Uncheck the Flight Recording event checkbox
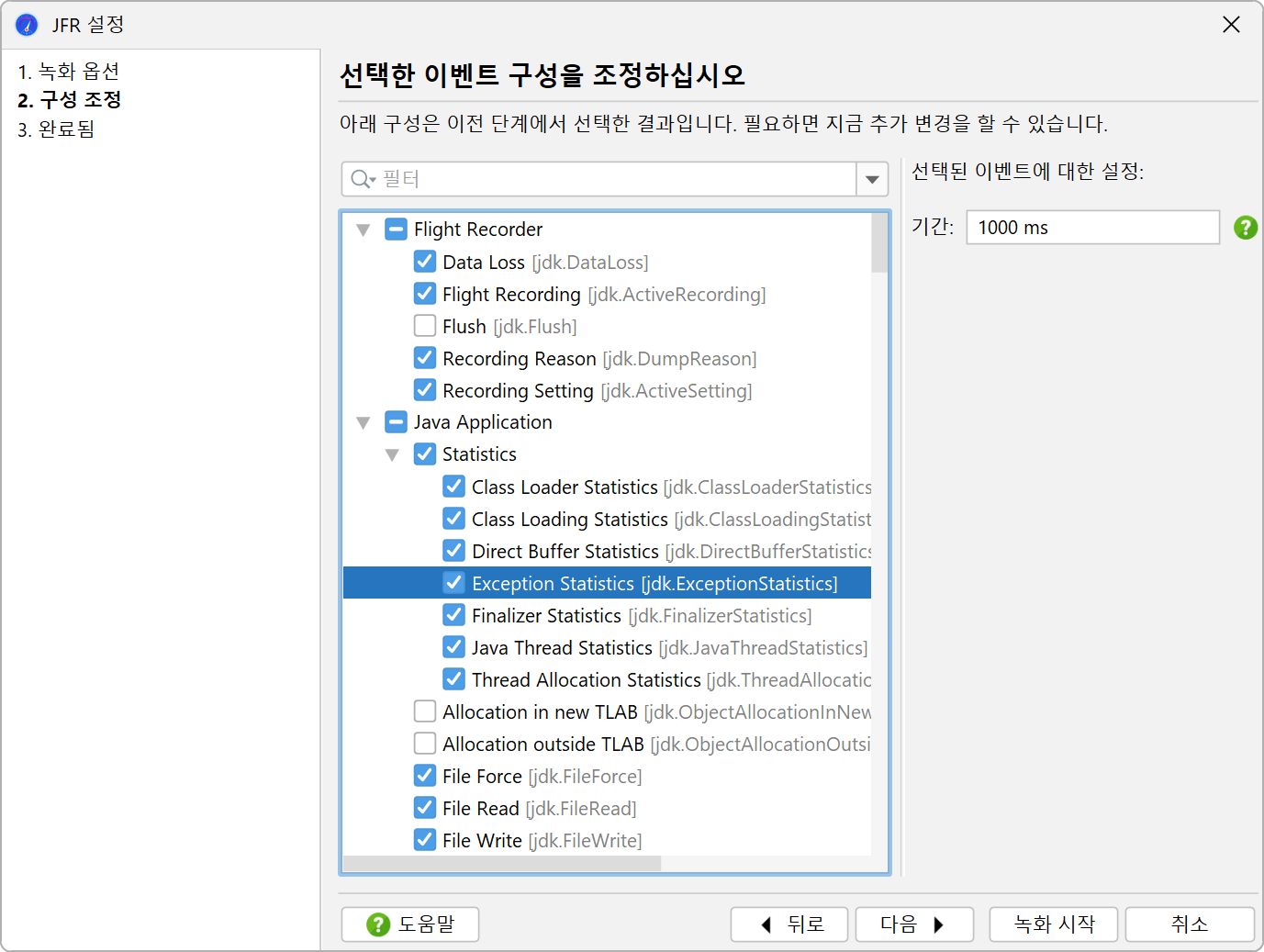The image size is (1264, 952). coord(425,294)
